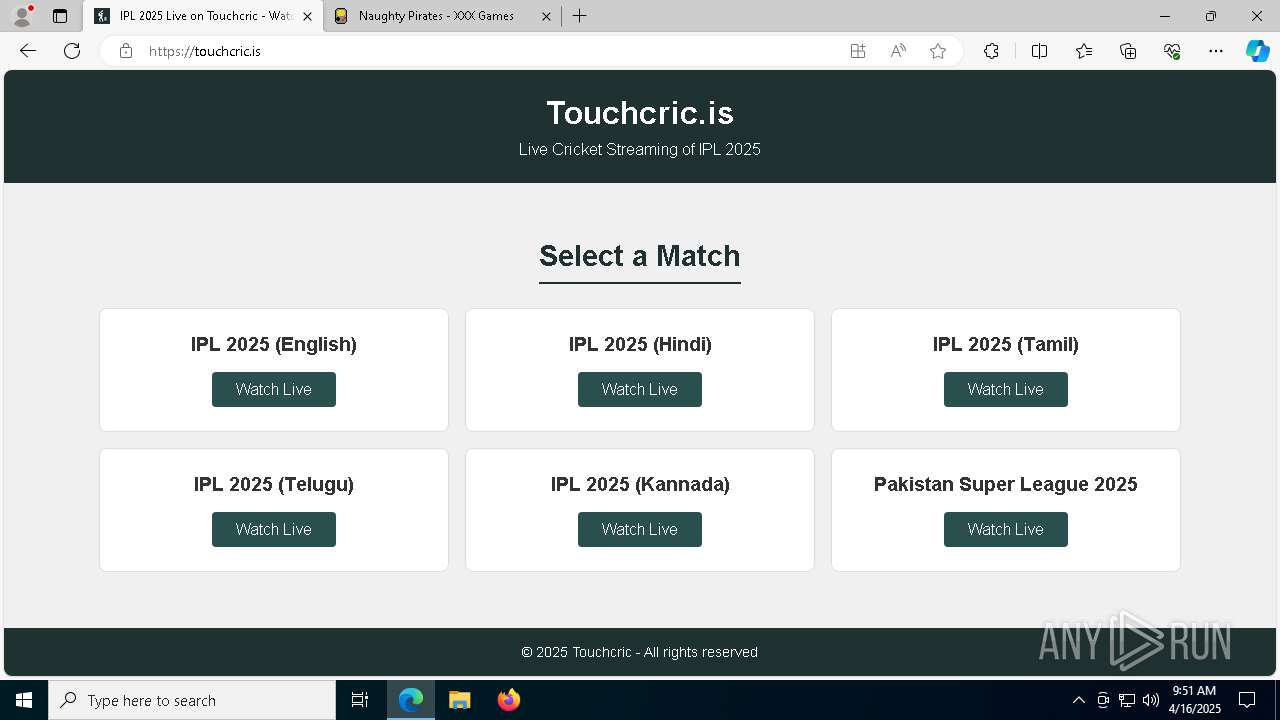Open the volume control tray icon

tap(1151, 700)
